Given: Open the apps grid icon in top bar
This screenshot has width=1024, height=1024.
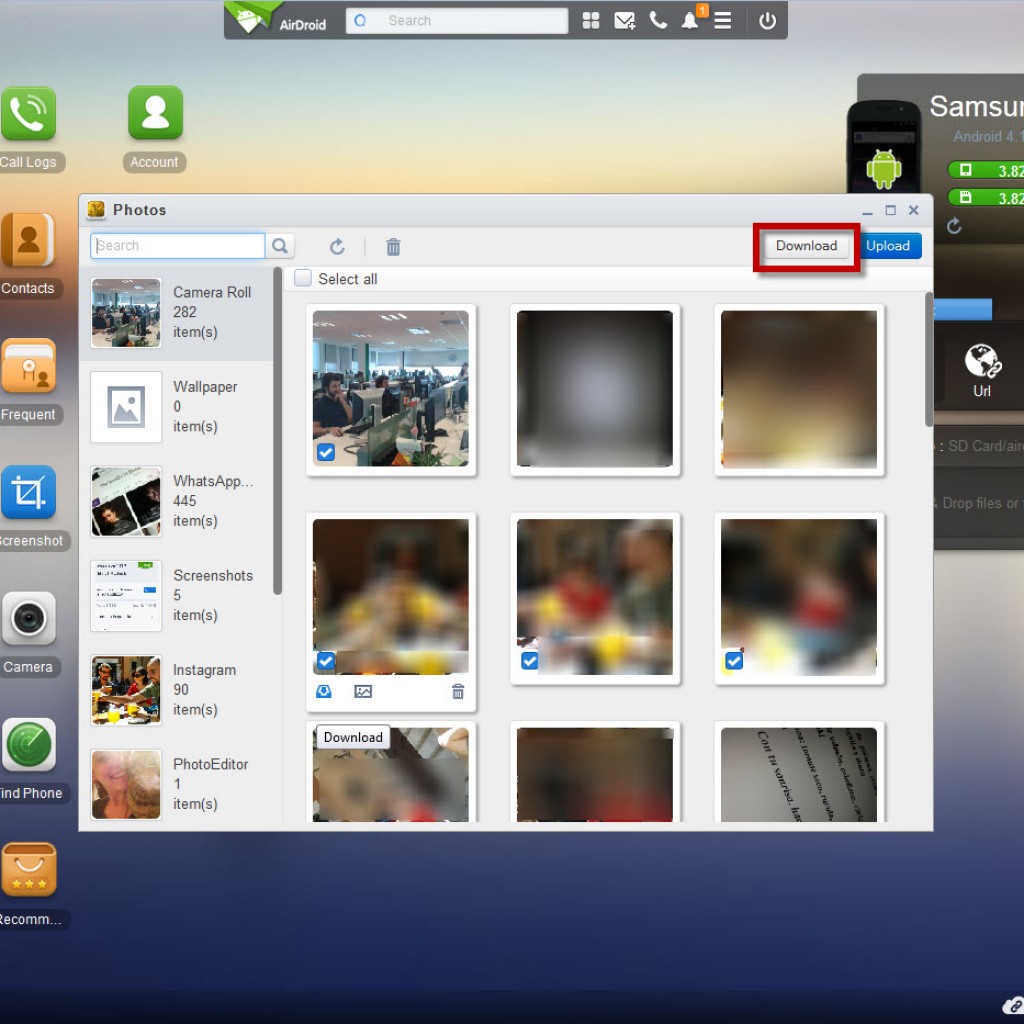Looking at the screenshot, I should tap(591, 21).
